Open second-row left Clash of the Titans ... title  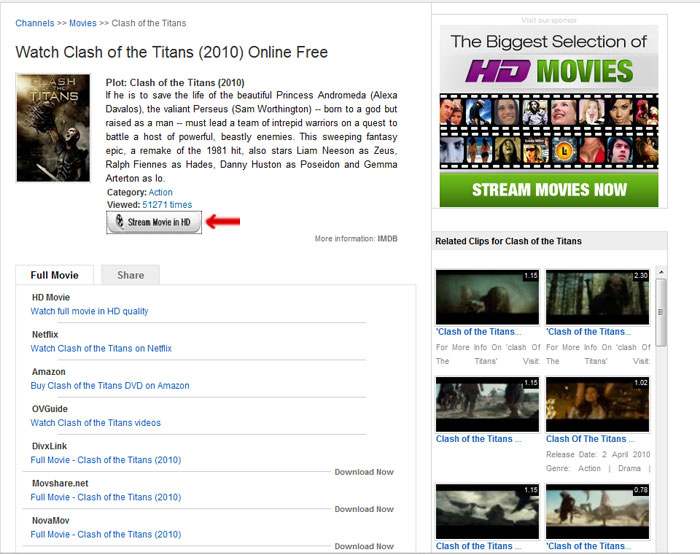[x=479, y=439]
